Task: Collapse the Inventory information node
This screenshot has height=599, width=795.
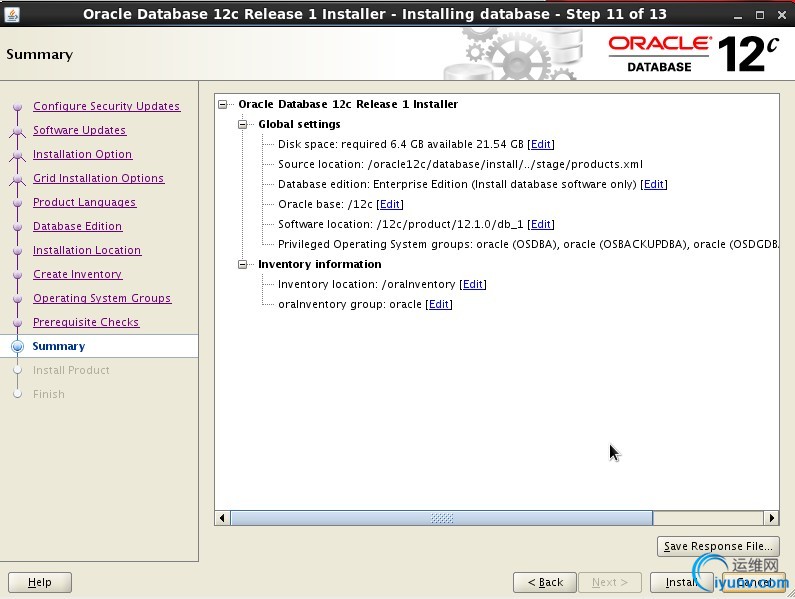Action: pyautogui.click(x=243, y=264)
